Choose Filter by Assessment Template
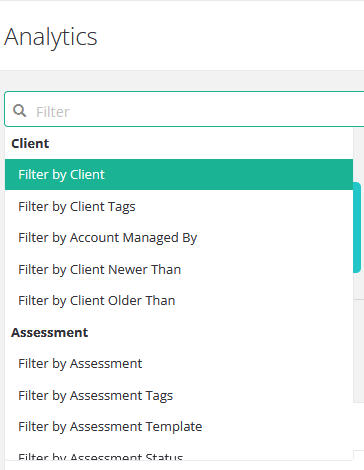This screenshot has width=364, height=470. pos(179,427)
